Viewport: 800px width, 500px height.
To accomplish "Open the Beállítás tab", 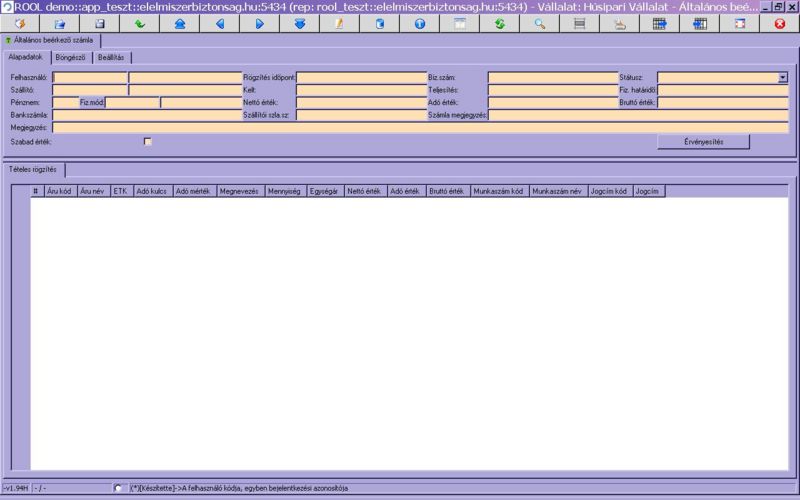I will pyautogui.click(x=111, y=57).
